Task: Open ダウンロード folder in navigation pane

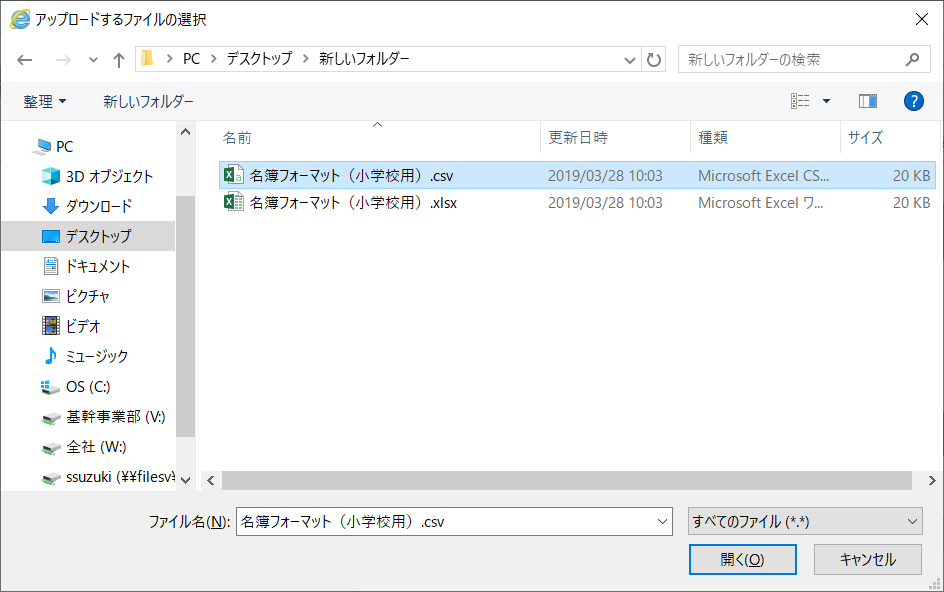Action: tap(98, 206)
